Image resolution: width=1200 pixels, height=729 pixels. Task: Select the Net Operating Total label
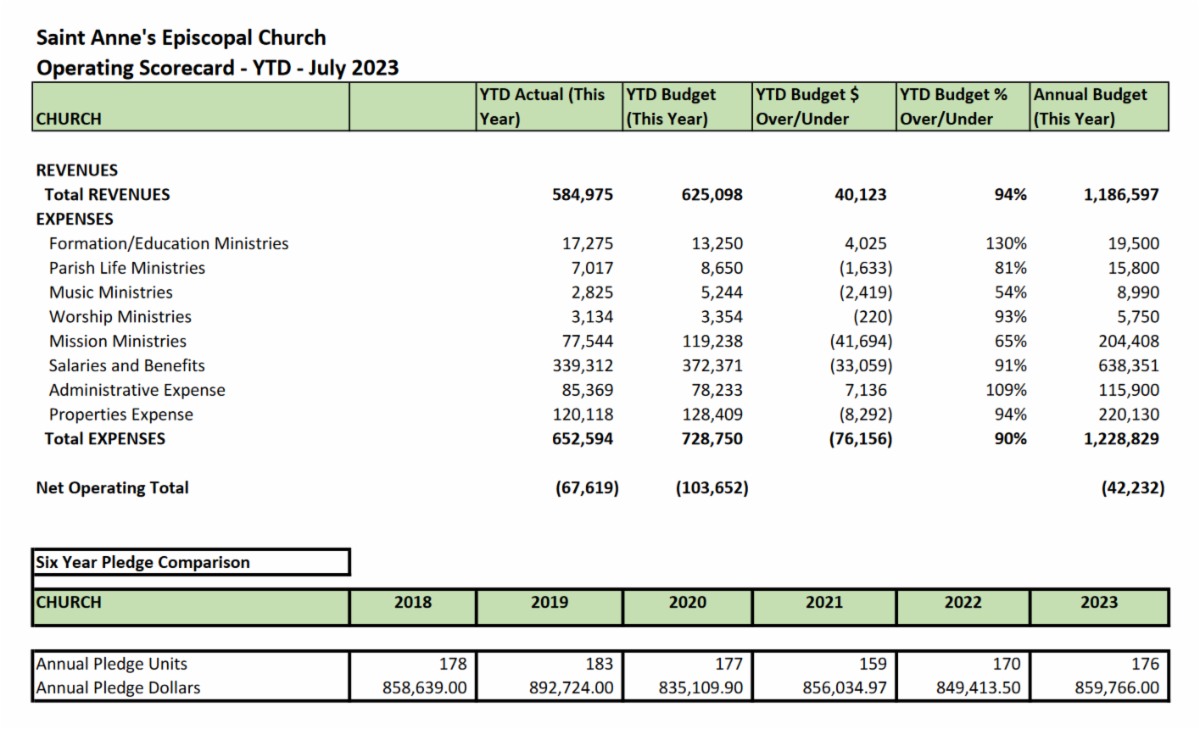point(112,488)
